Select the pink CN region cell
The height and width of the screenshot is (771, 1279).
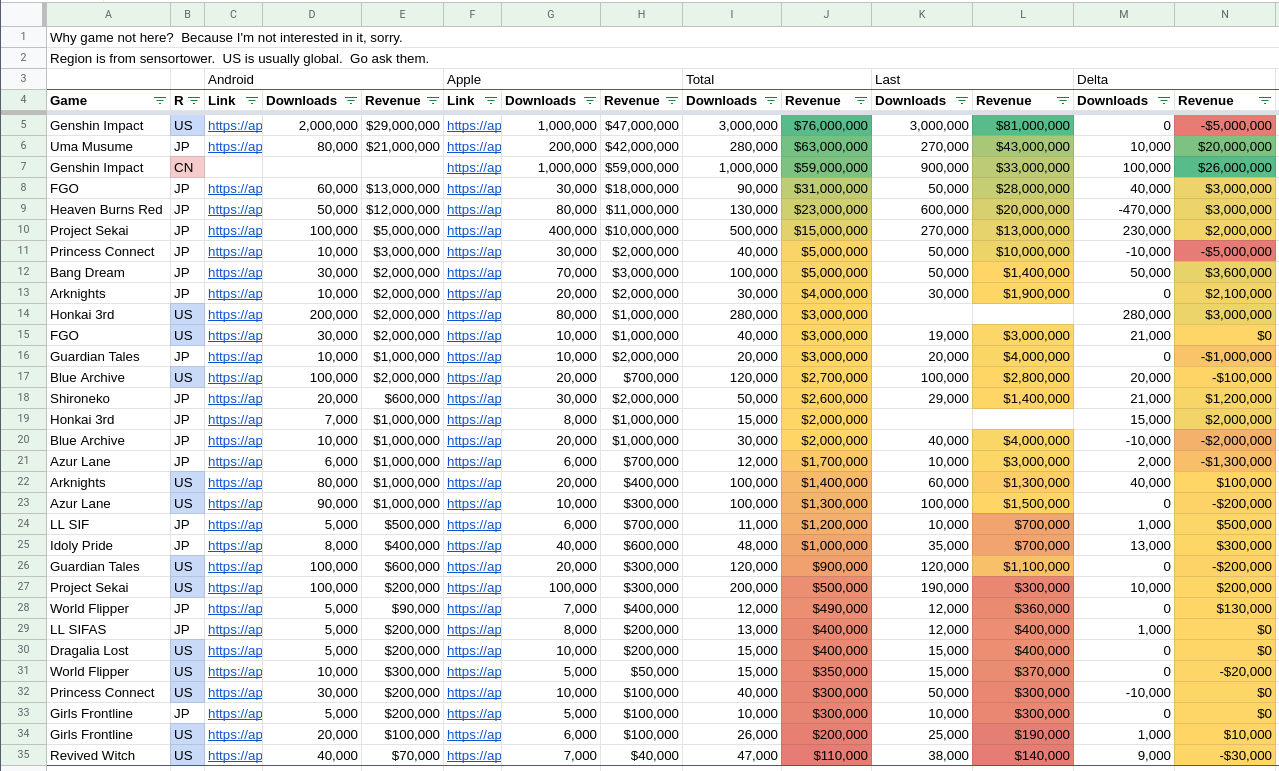click(187, 167)
